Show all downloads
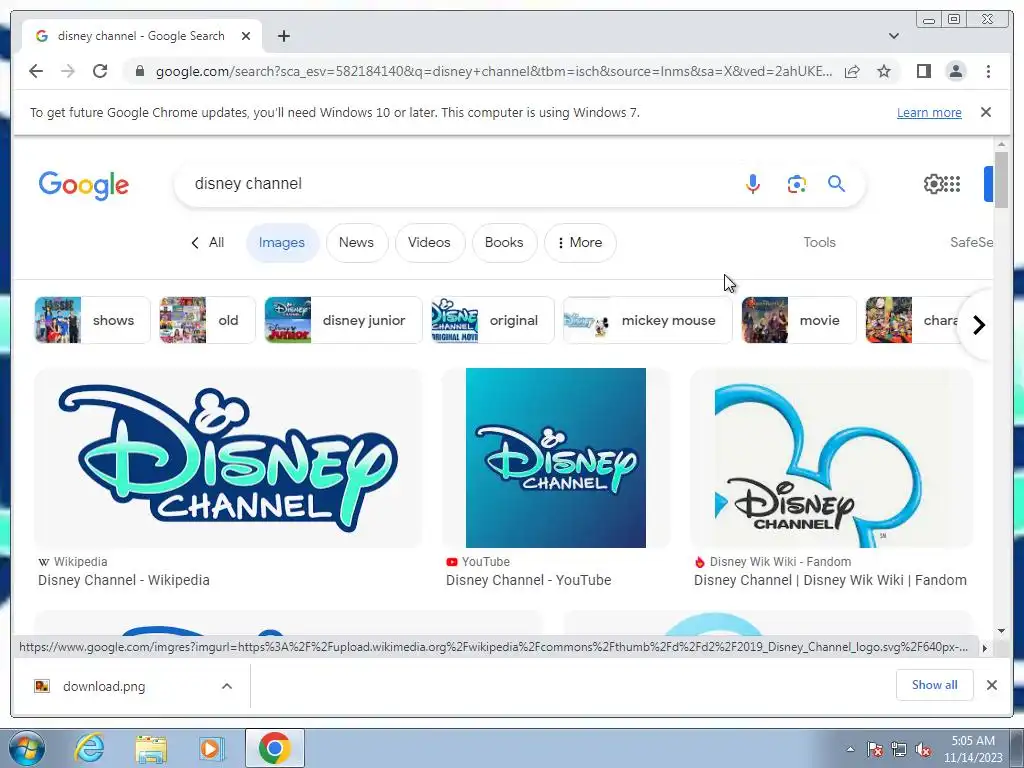1024x768 pixels. (935, 685)
